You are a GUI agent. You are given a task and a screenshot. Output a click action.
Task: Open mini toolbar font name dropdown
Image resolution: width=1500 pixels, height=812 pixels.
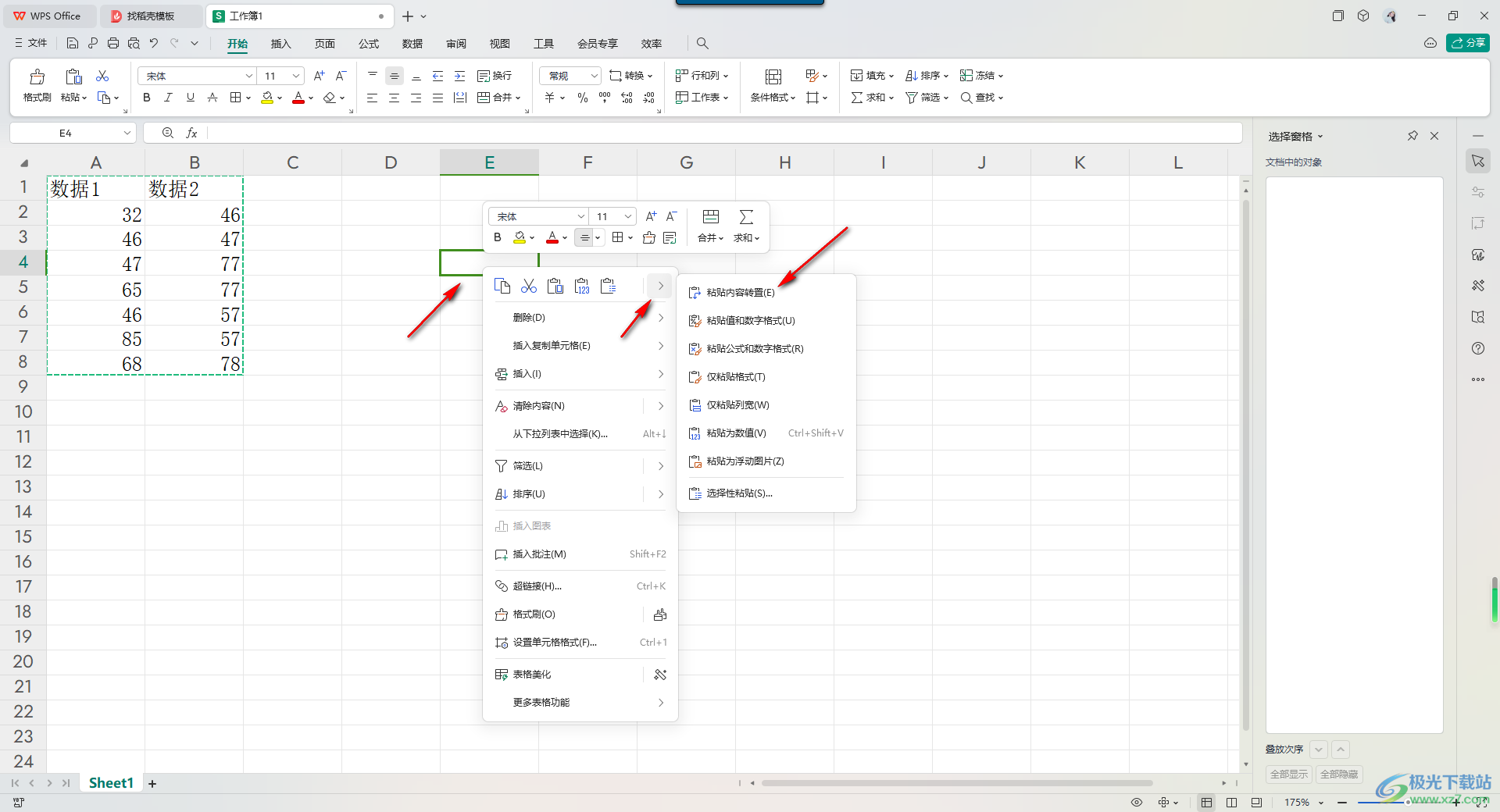coord(581,216)
